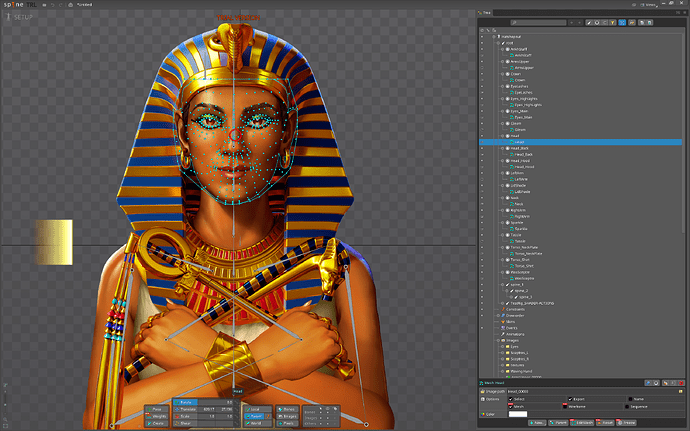Click the Freeze button in properties
This screenshot has height=431, width=690.
[626, 423]
